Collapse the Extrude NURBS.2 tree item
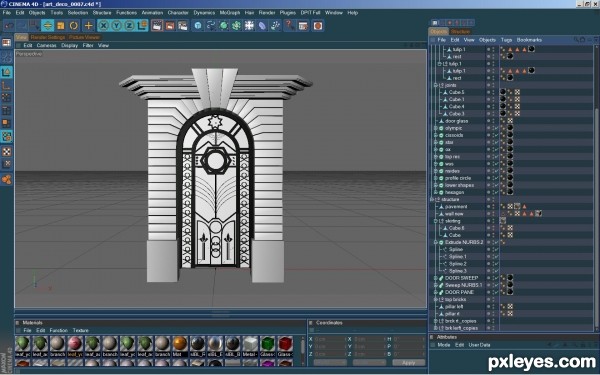Viewport: 600px width, 375px height. tap(436, 242)
